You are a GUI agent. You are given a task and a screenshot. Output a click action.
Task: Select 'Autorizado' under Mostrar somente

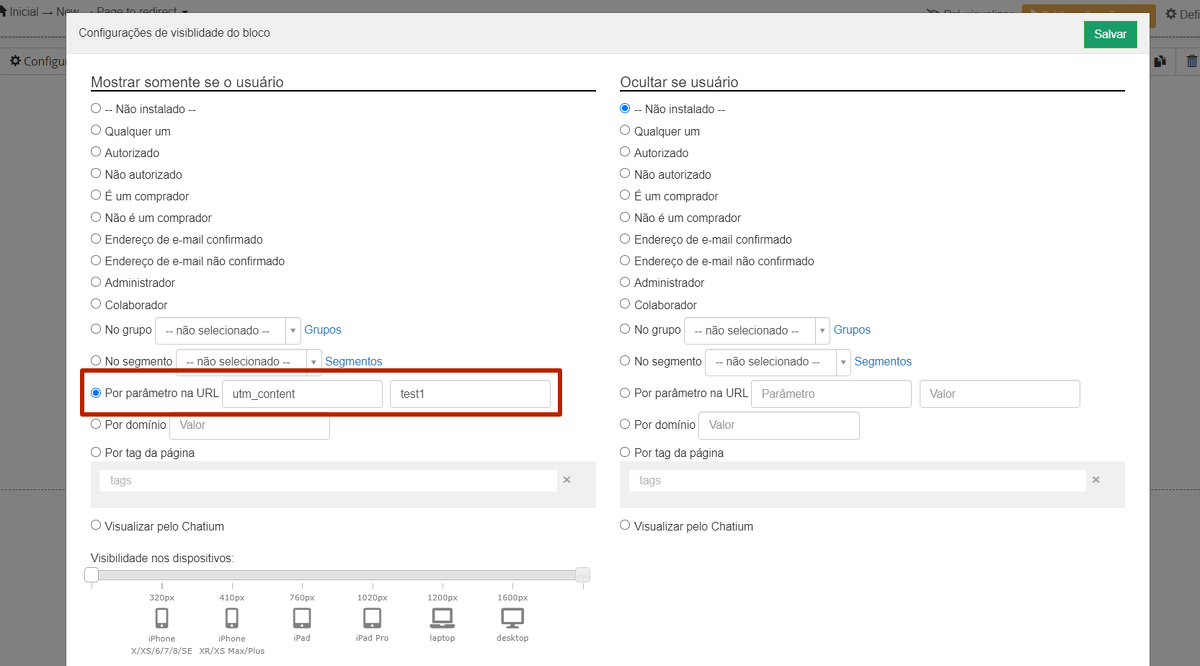pos(96,153)
